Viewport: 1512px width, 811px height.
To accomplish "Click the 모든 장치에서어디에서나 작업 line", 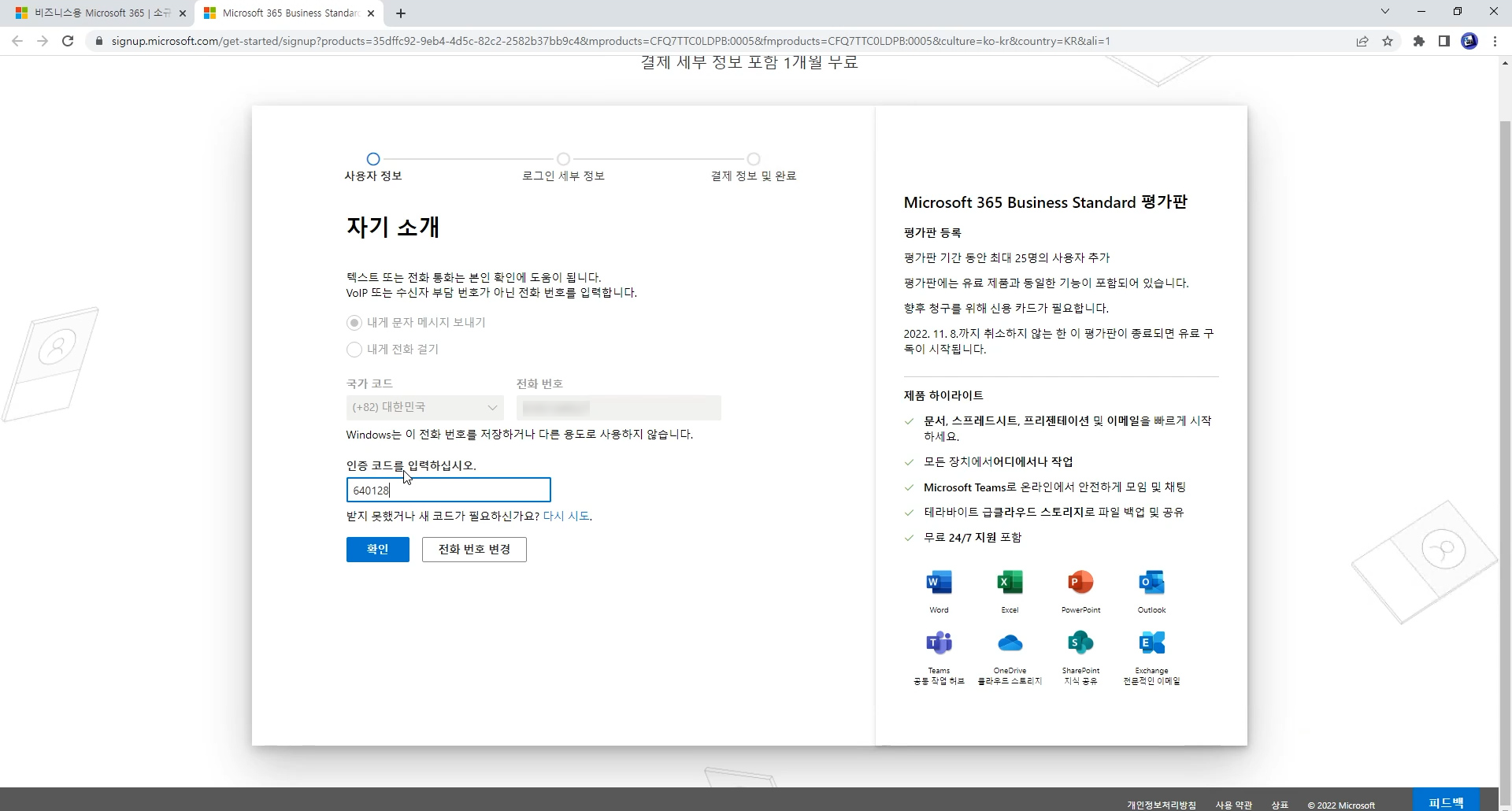I will (999, 461).
